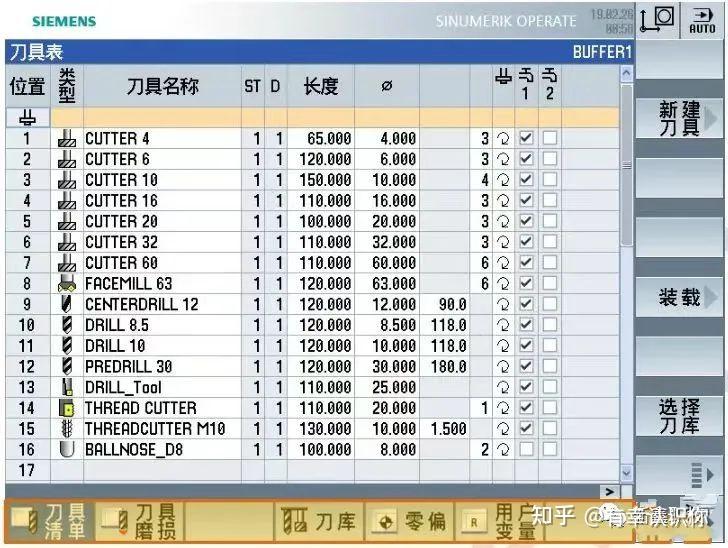Viewport: 728px width, 548px height.
Task: Click the milling cutter icon for CUTTER 10
Action: click(x=67, y=180)
